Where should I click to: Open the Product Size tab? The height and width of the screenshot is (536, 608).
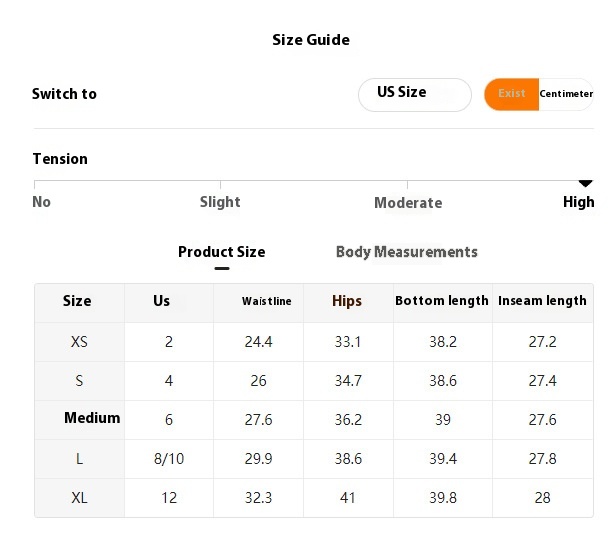[221, 252]
